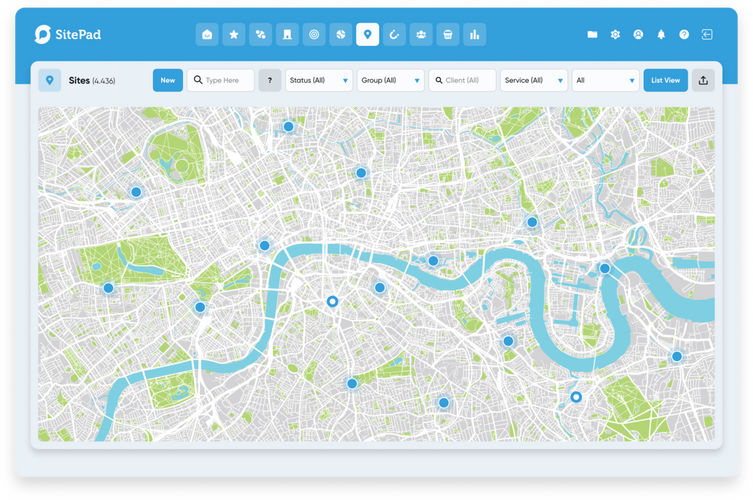The image size is (753, 500).
Task: Open the shop basket navigation tab
Action: tap(448, 34)
